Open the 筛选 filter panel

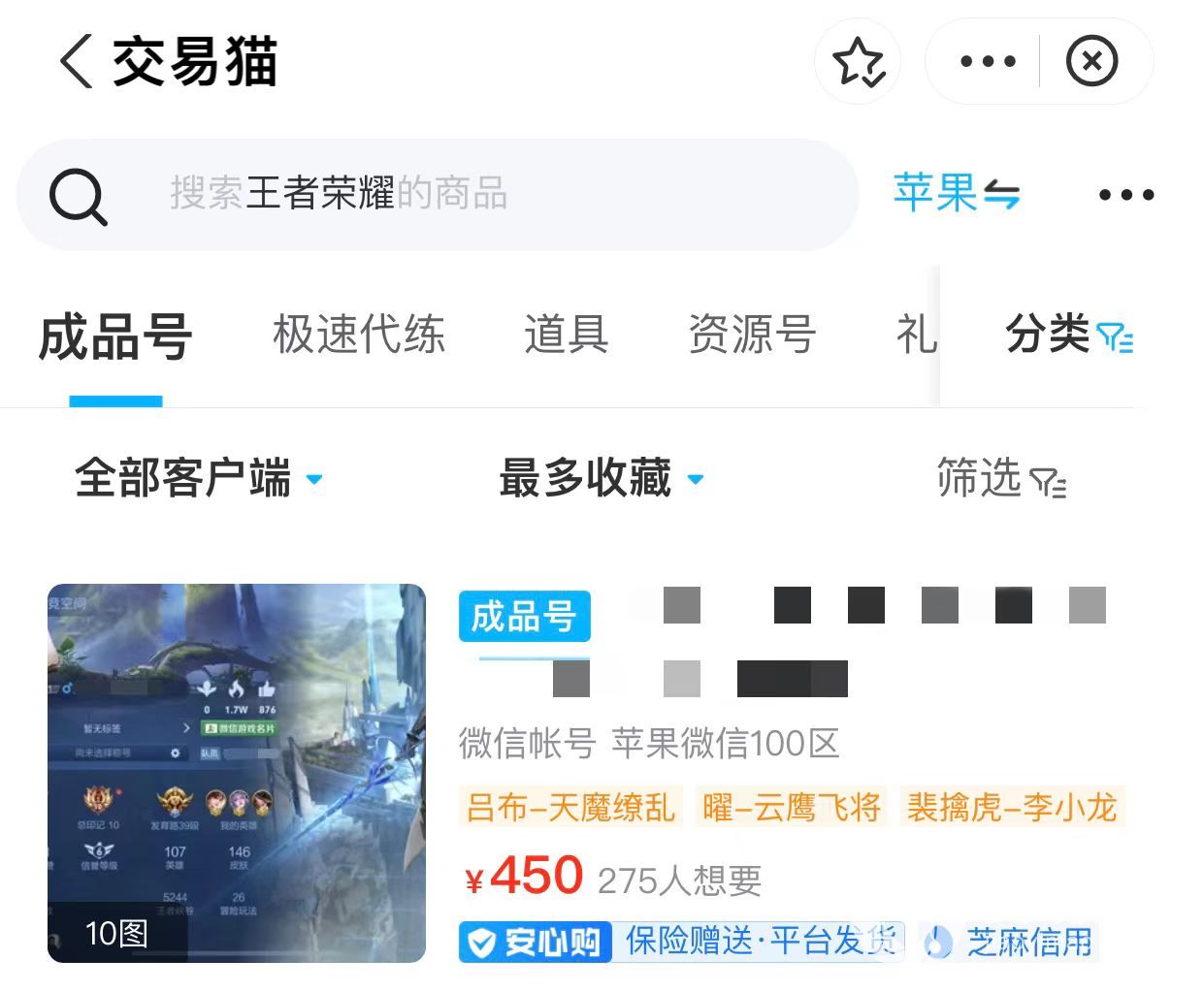(1001, 478)
